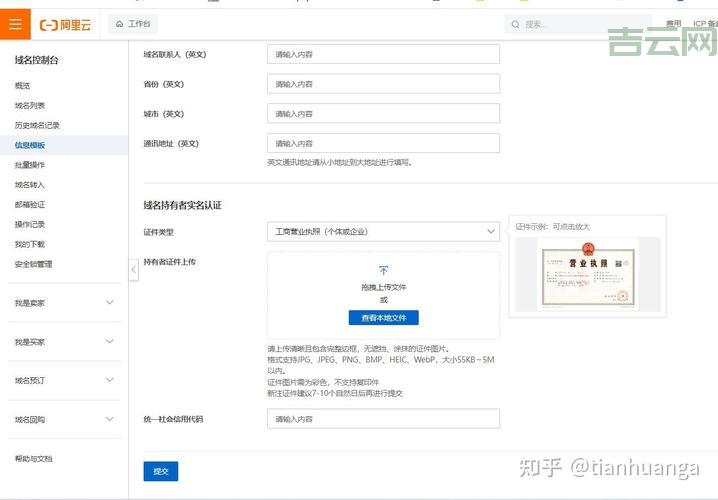Click the 提交 button
This screenshot has height=500, width=718.
[161, 471]
